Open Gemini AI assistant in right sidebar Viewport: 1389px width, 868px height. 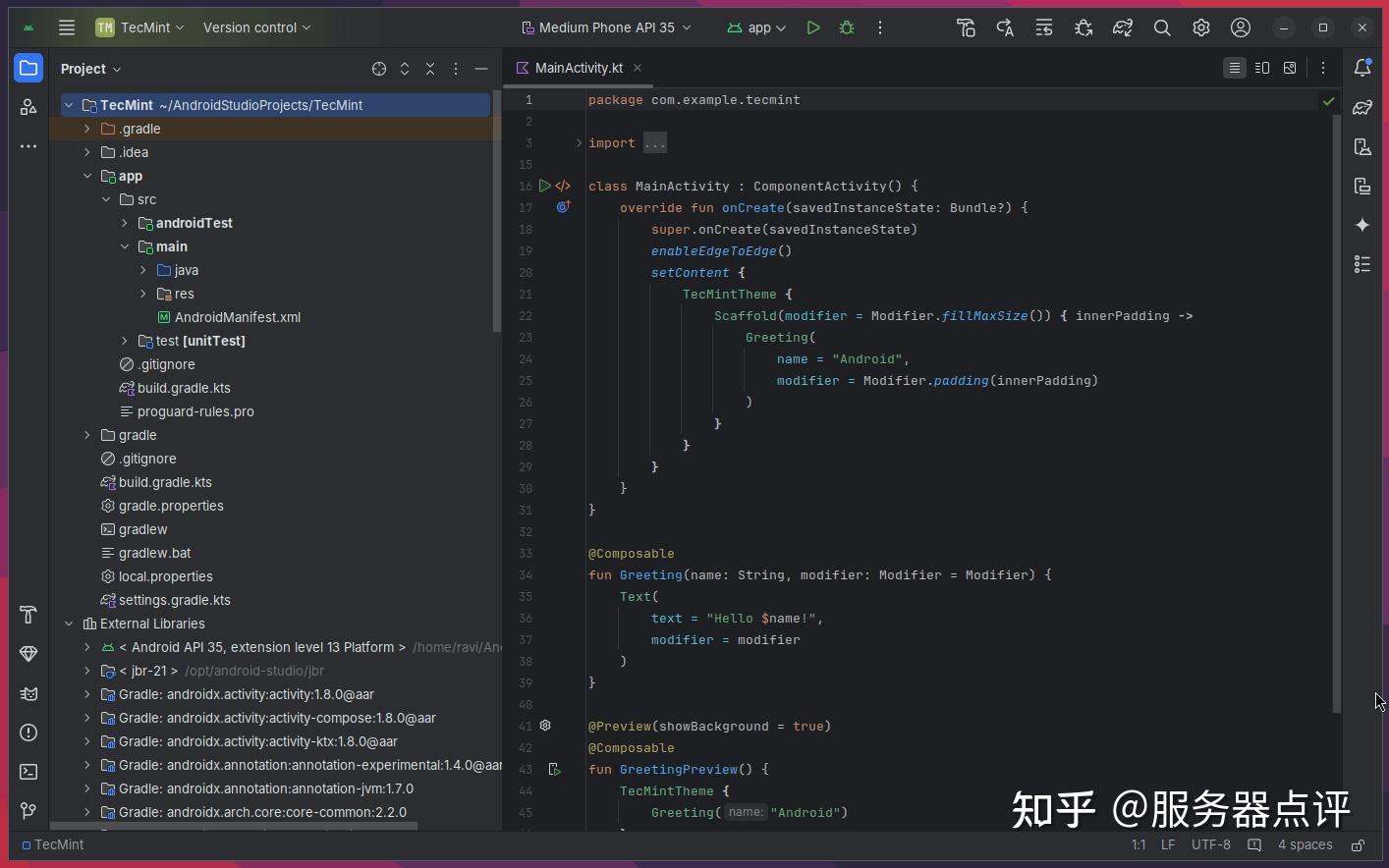tap(1363, 225)
